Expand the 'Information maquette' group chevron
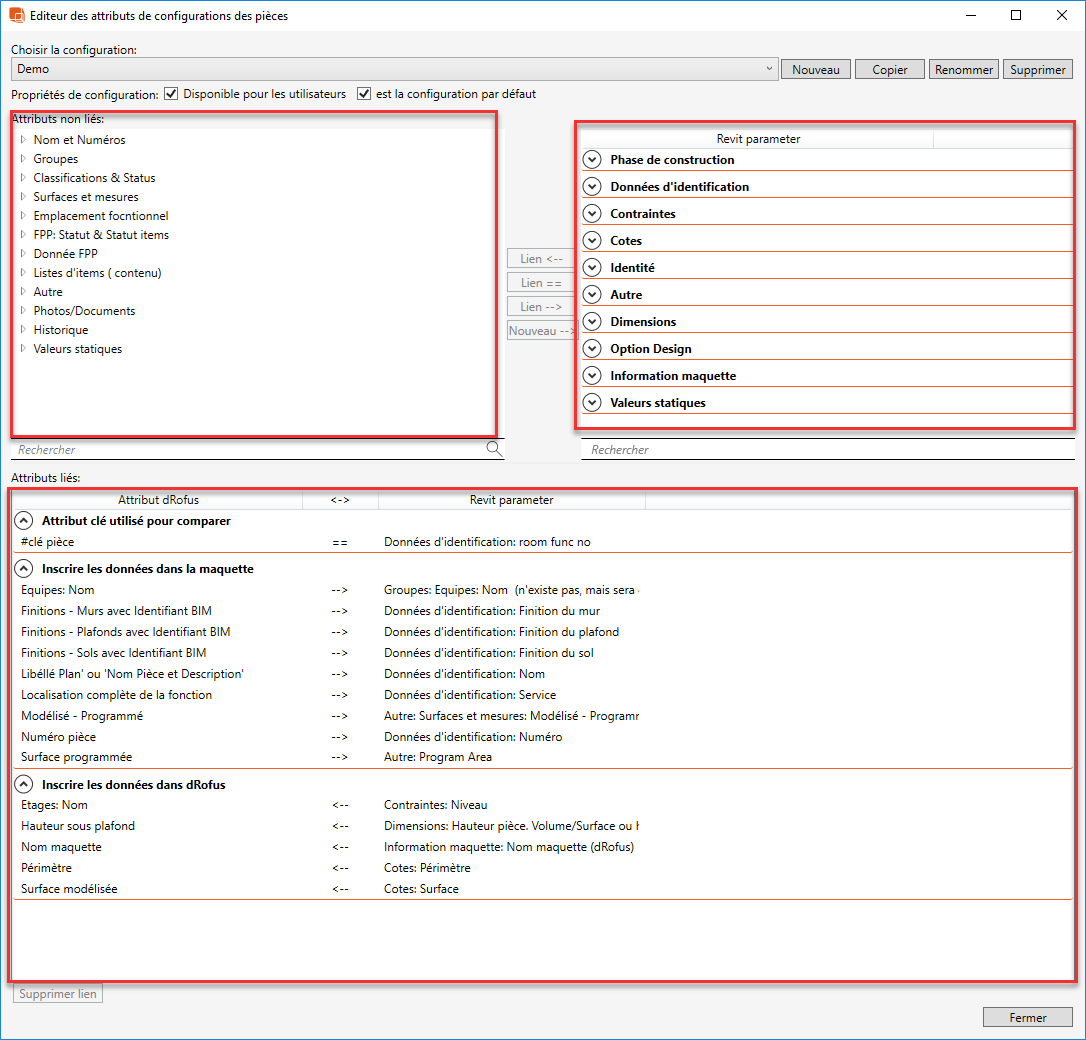 pyautogui.click(x=592, y=376)
